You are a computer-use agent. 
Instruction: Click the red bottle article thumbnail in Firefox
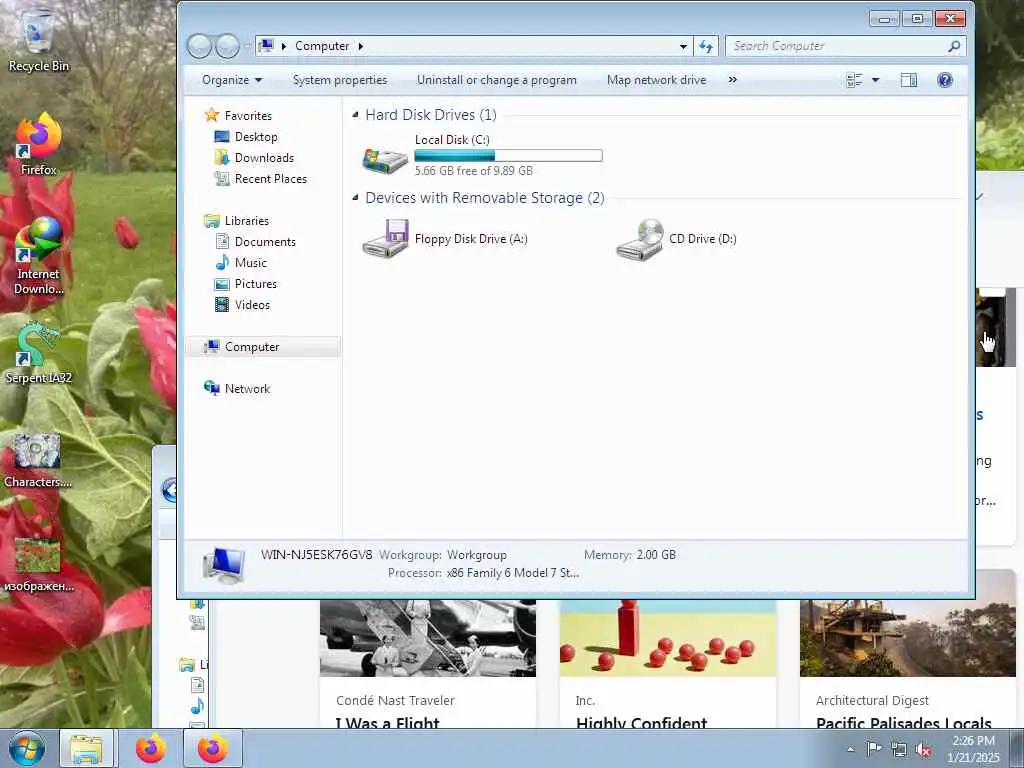(667, 637)
